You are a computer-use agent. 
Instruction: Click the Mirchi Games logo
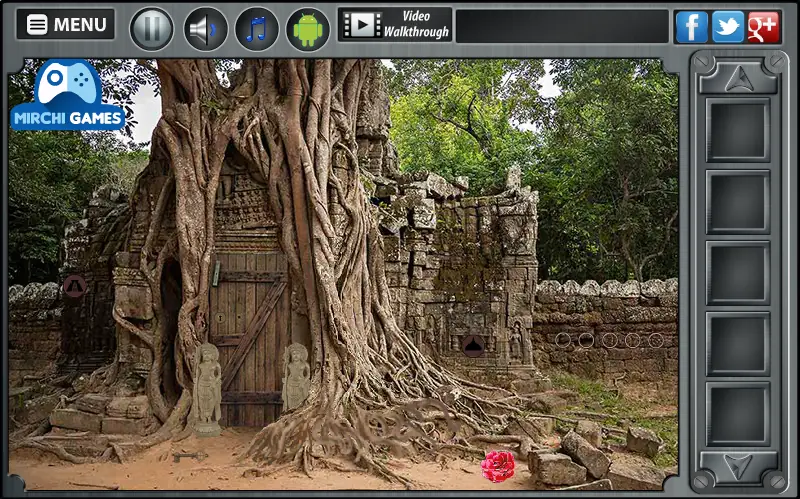click(67, 95)
